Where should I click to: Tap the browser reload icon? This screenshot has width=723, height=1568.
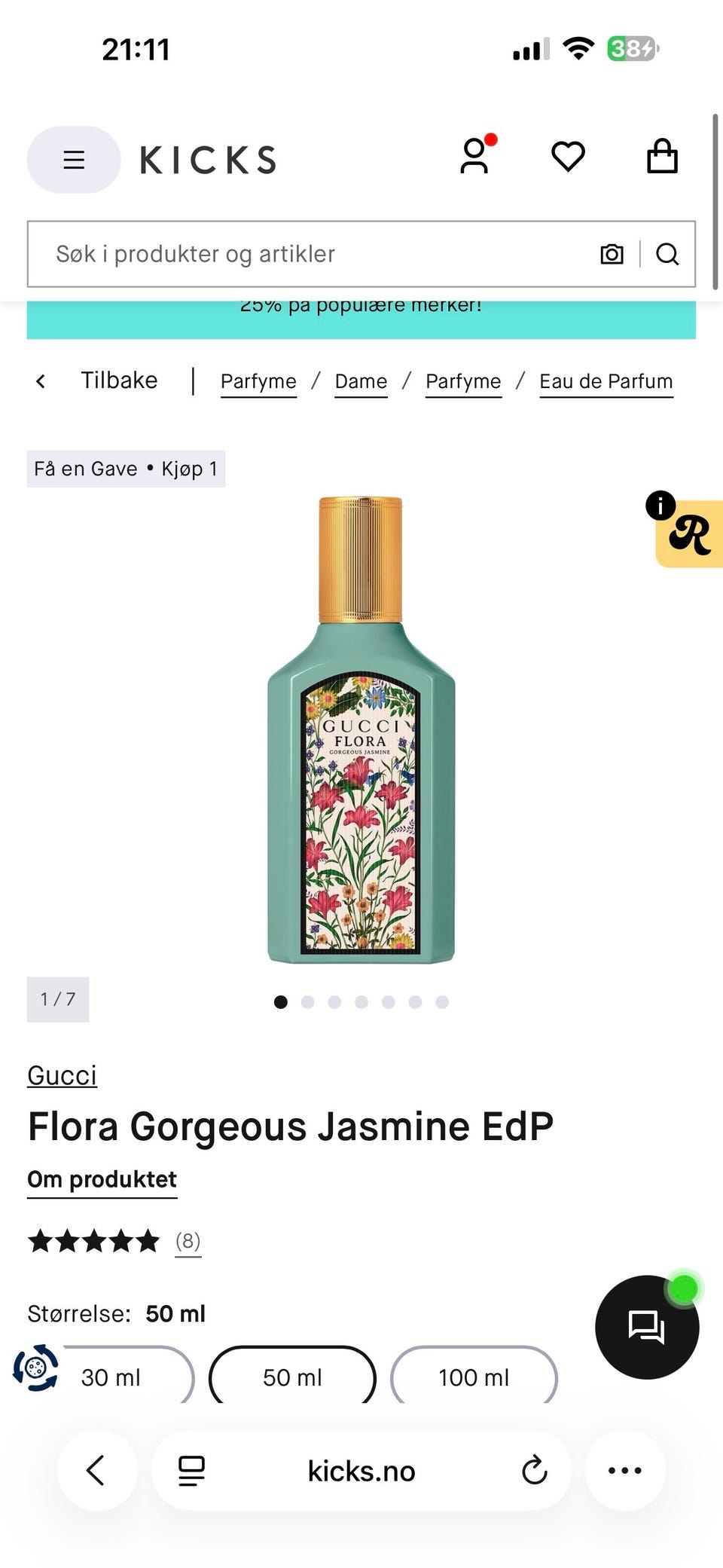point(535,1470)
